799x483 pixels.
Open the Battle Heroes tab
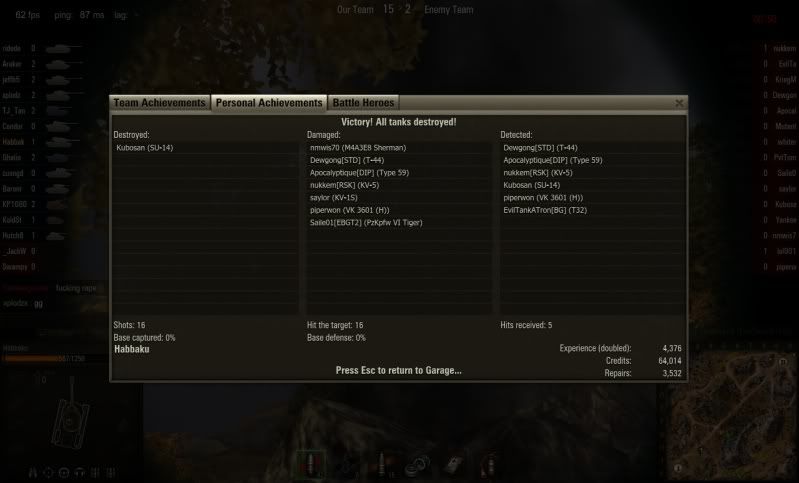363,103
